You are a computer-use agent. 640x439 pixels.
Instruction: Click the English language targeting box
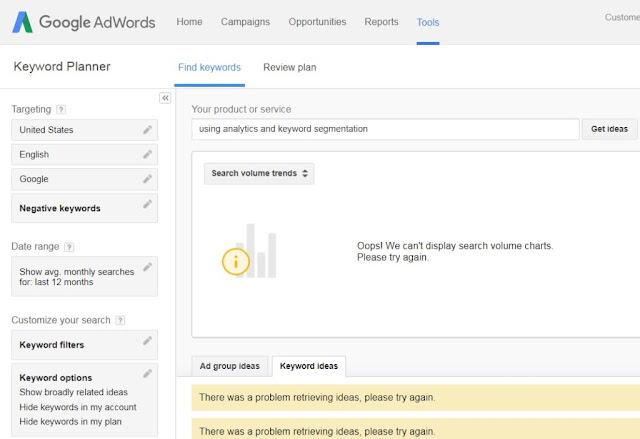(x=84, y=155)
